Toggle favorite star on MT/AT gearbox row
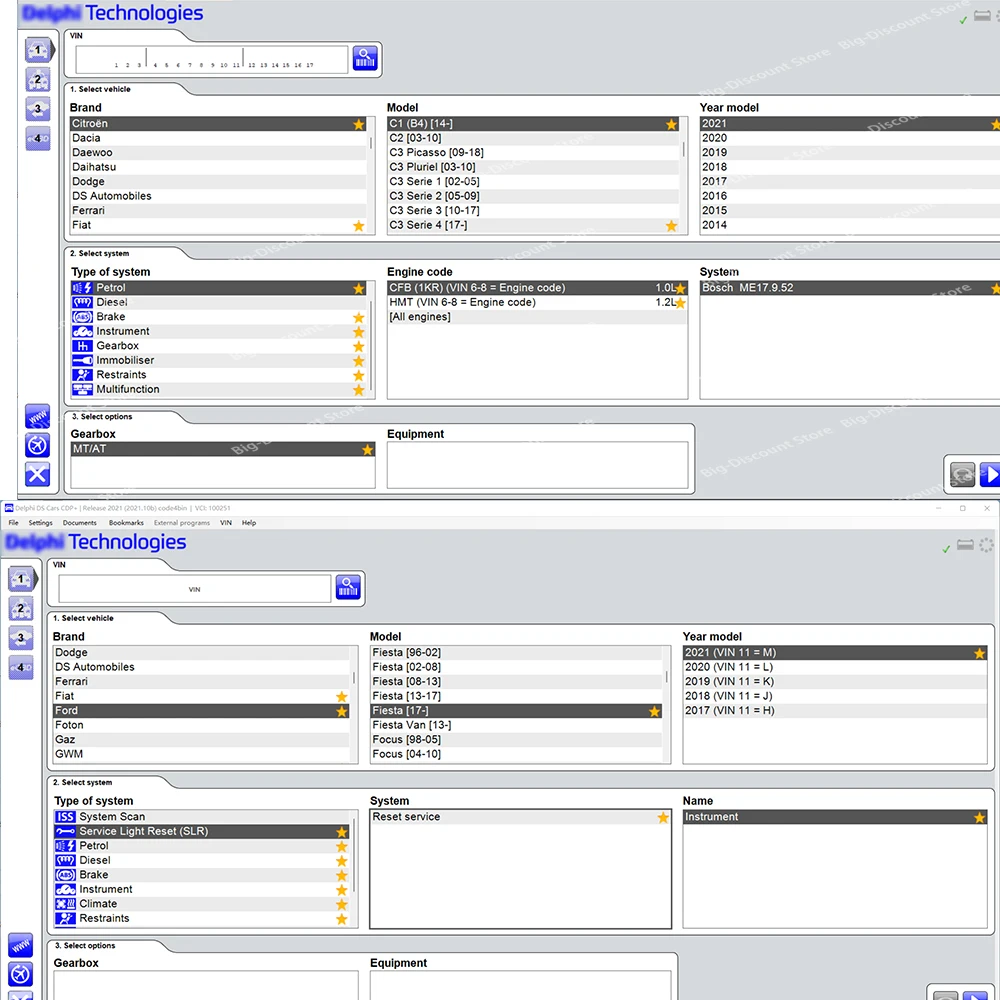This screenshot has width=1000, height=1000. point(367,450)
